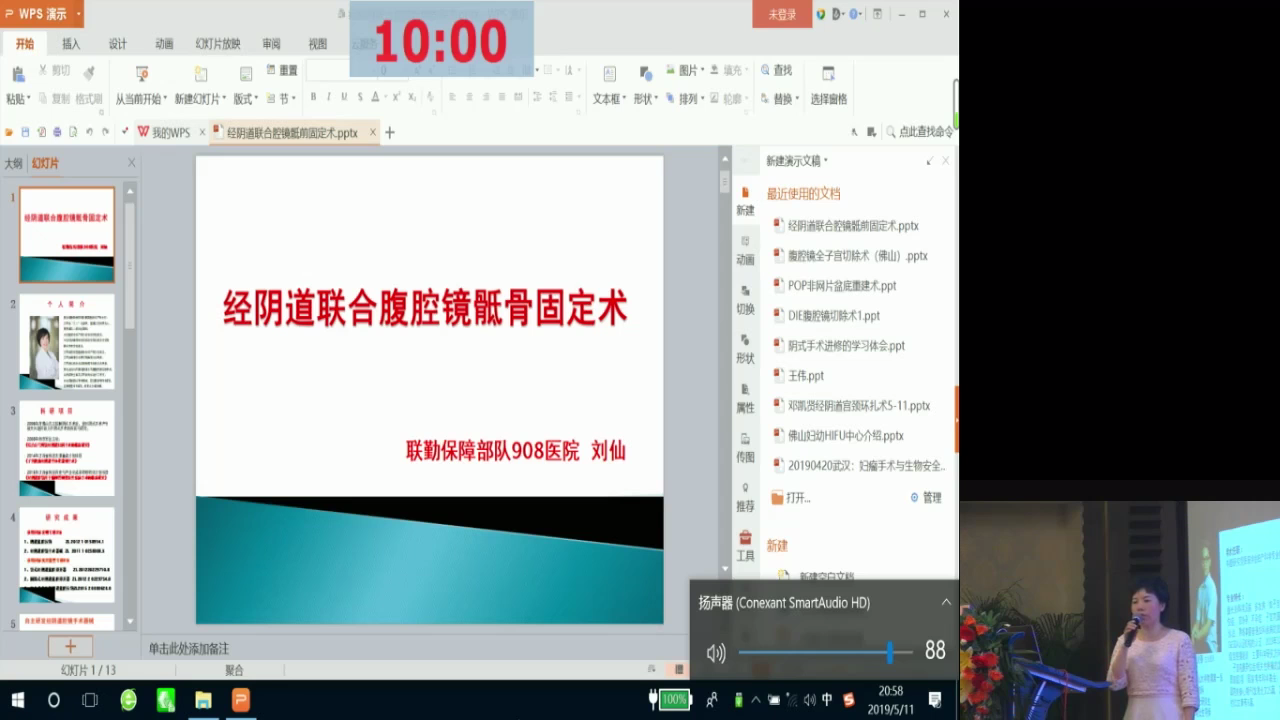This screenshot has height=720, width=1280.
Task: Open the 动画 animation sidebar panel icon
Action: tap(745, 249)
